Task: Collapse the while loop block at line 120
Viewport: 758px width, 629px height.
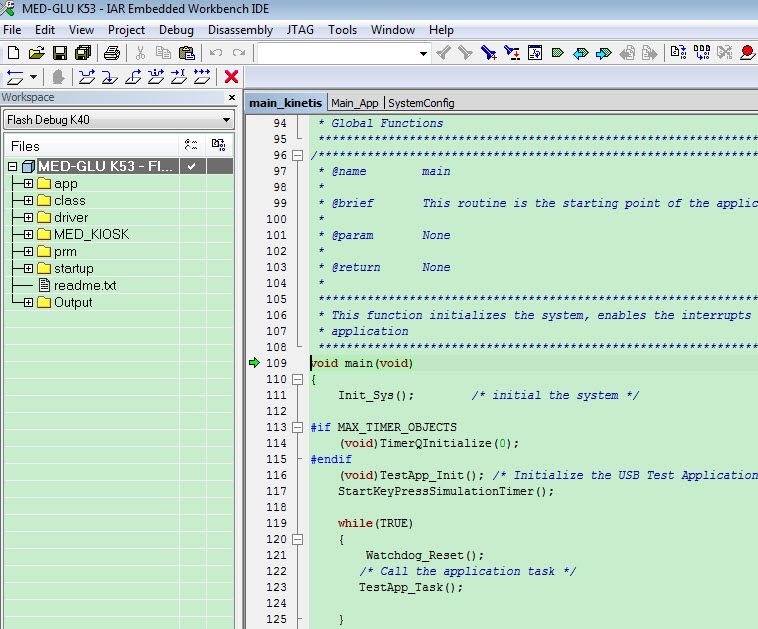Action: click(298, 539)
